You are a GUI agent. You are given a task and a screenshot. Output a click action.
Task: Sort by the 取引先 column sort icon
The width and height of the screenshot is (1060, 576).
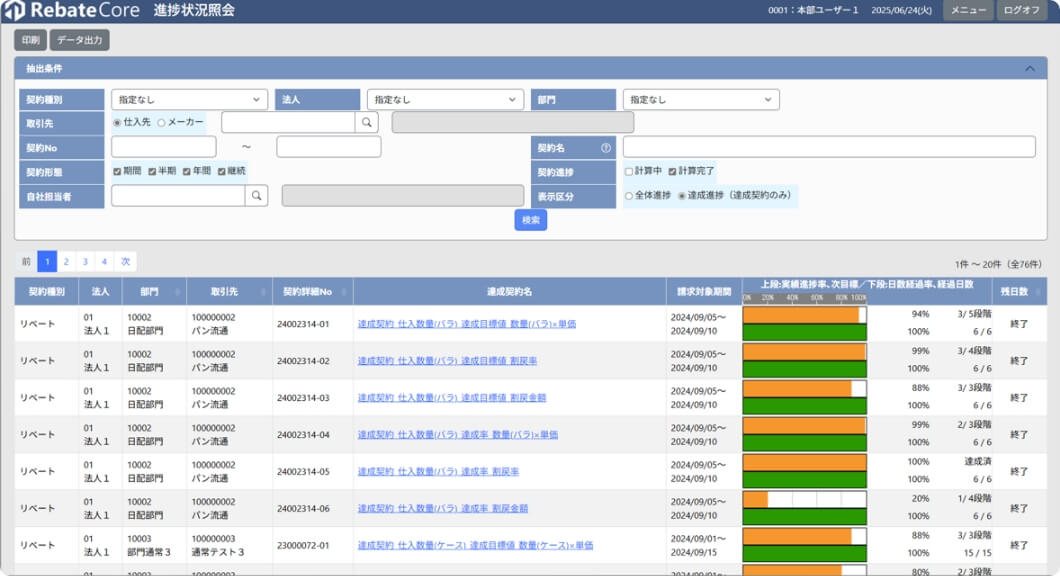tap(263, 292)
